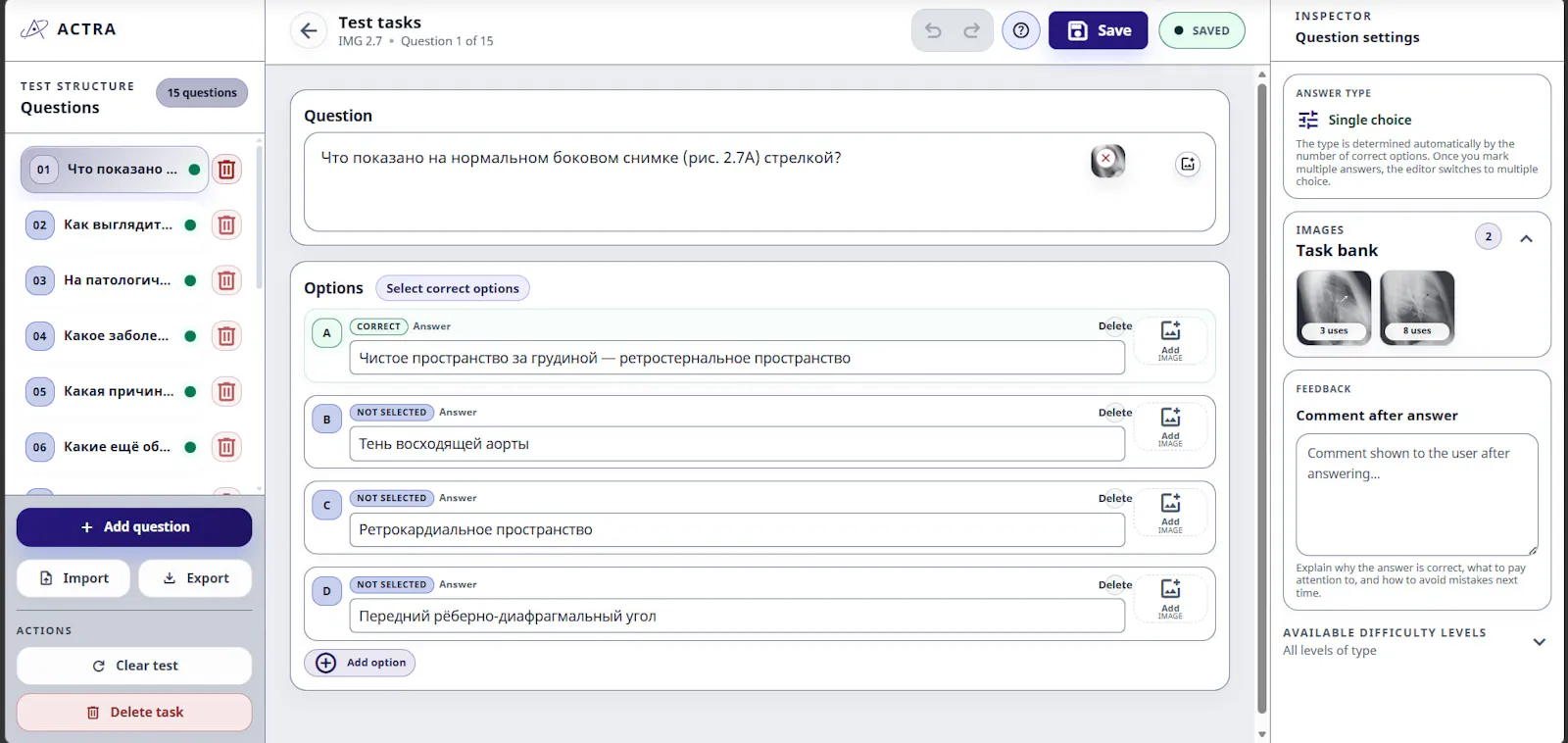This screenshot has width=1568, height=743.
Task: Click the ACTRA logo
Action: click(69, 29)
